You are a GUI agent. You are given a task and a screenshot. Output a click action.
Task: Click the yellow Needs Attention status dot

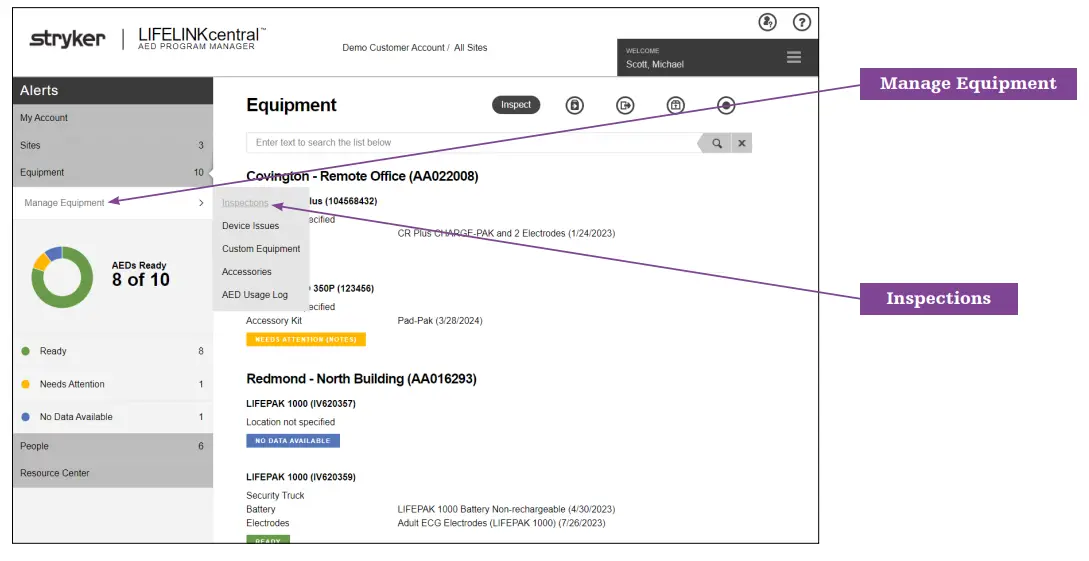tap(26, 384)
